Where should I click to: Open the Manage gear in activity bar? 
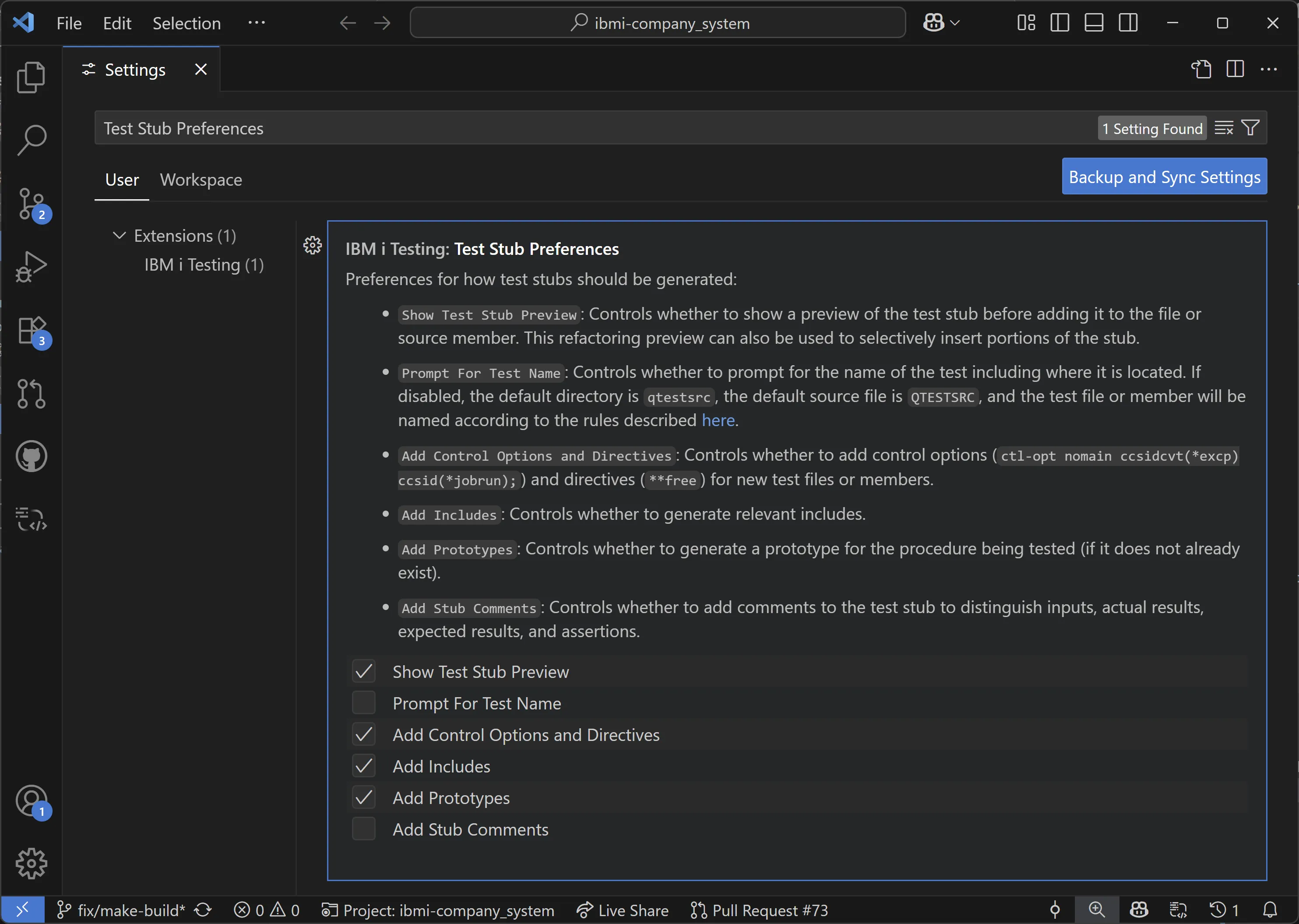(x=31, y=864)
